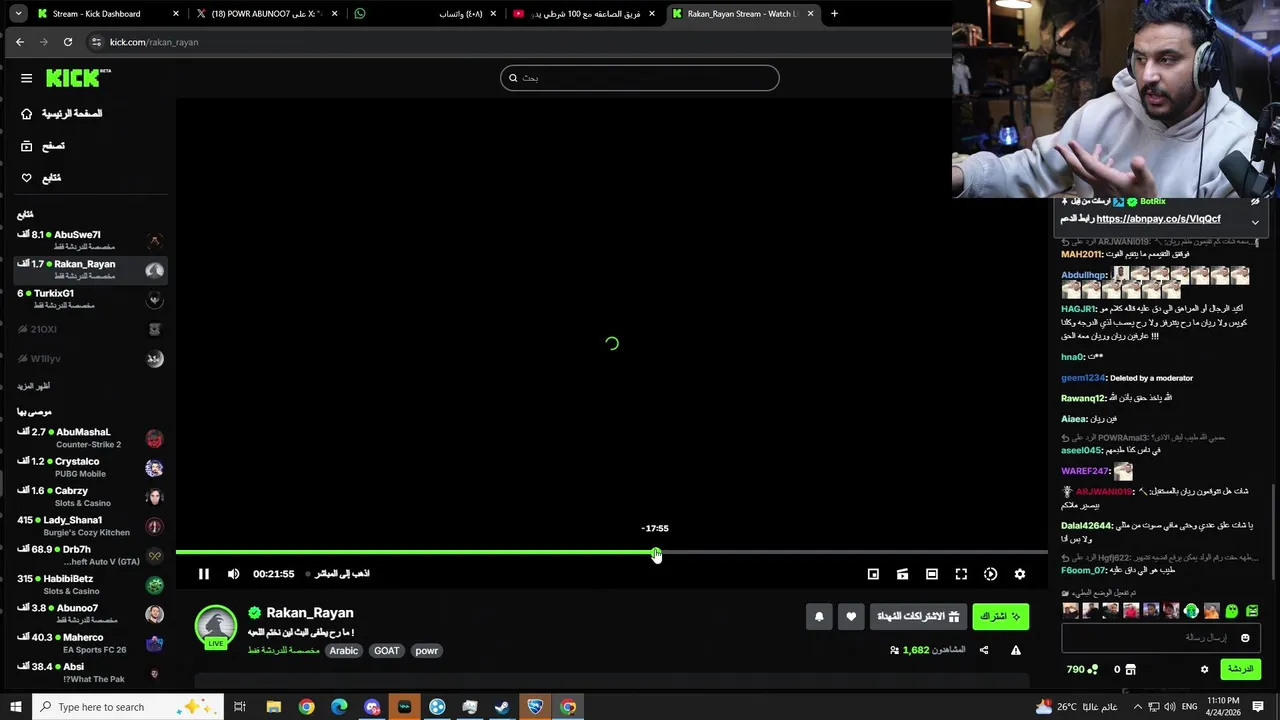Open Maherco recommended channel

point(90,643)
